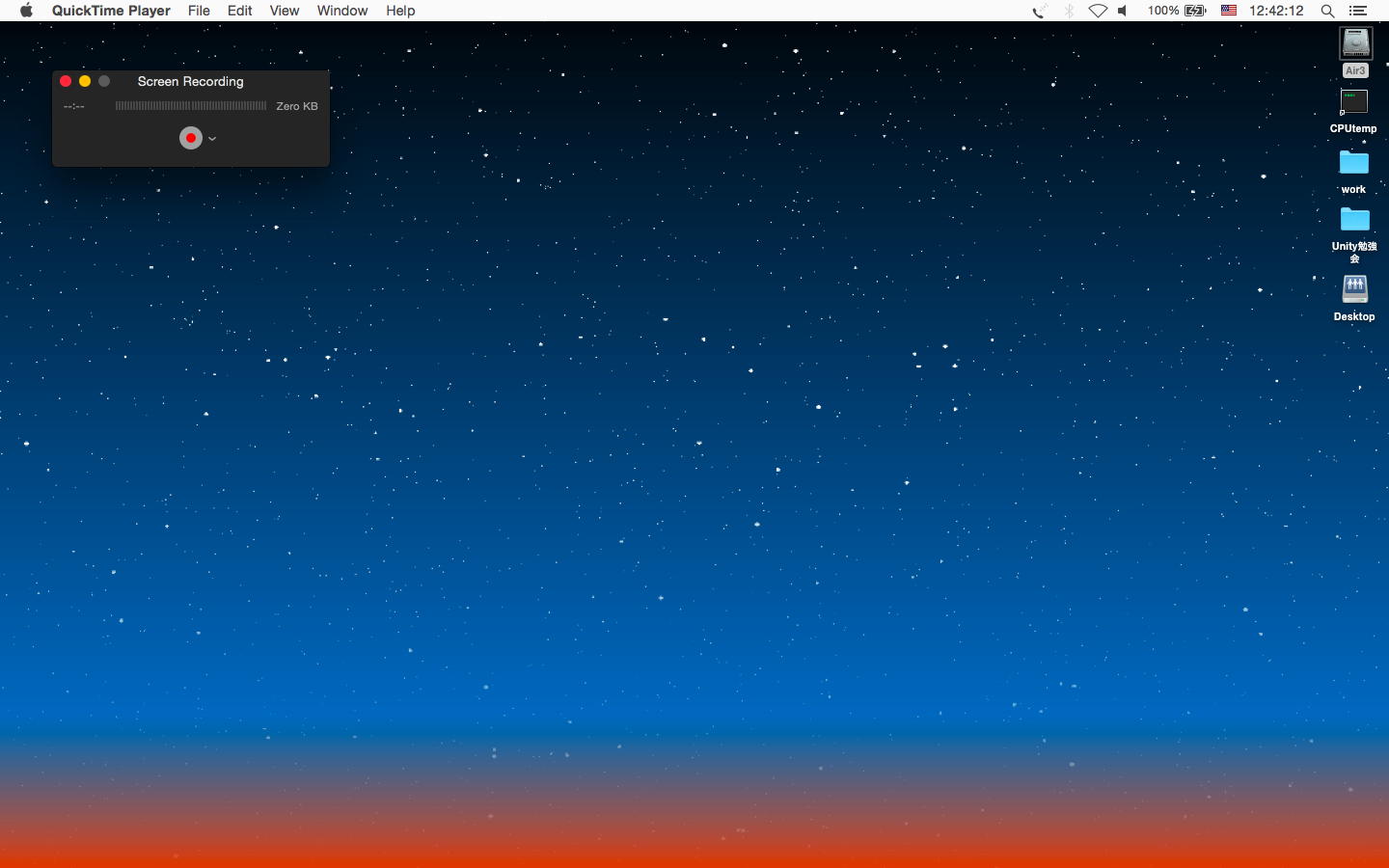Start recording with the red record button
Viewport: 1389px width, 868px height.
(x=191, y=138)
